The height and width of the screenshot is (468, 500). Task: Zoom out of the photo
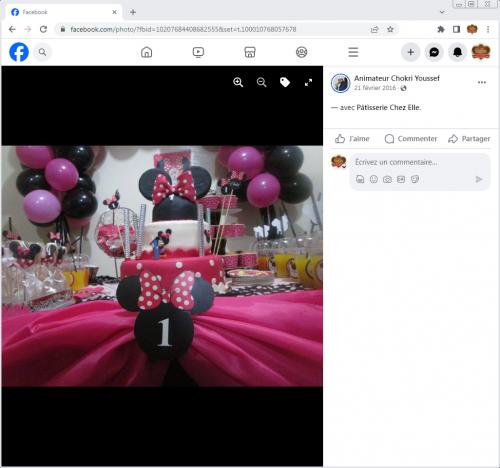(x=262, y=82)
